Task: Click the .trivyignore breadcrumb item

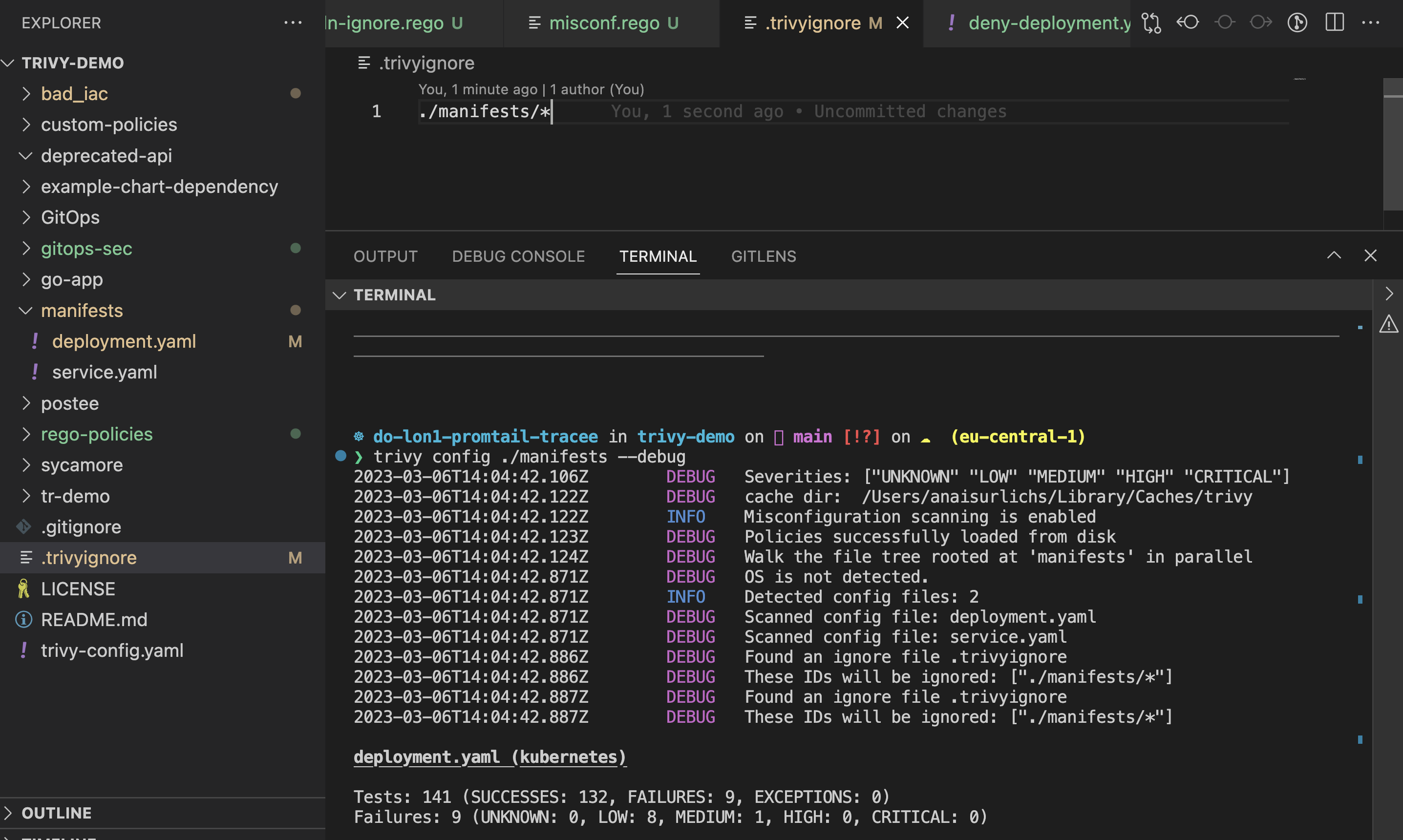Action: 417,63
